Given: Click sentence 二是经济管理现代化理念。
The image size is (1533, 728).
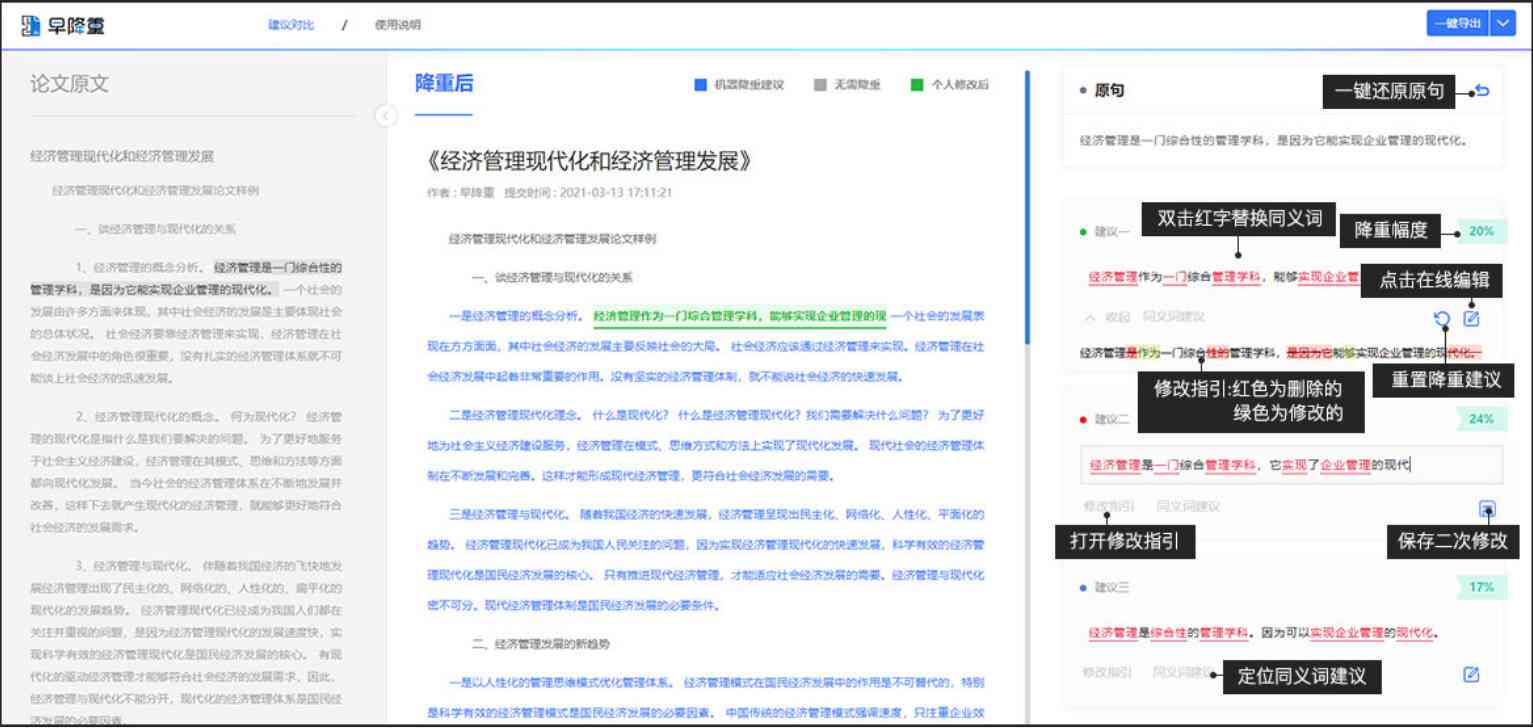Looking at the screenshot, I should click(x=515, y=415).
